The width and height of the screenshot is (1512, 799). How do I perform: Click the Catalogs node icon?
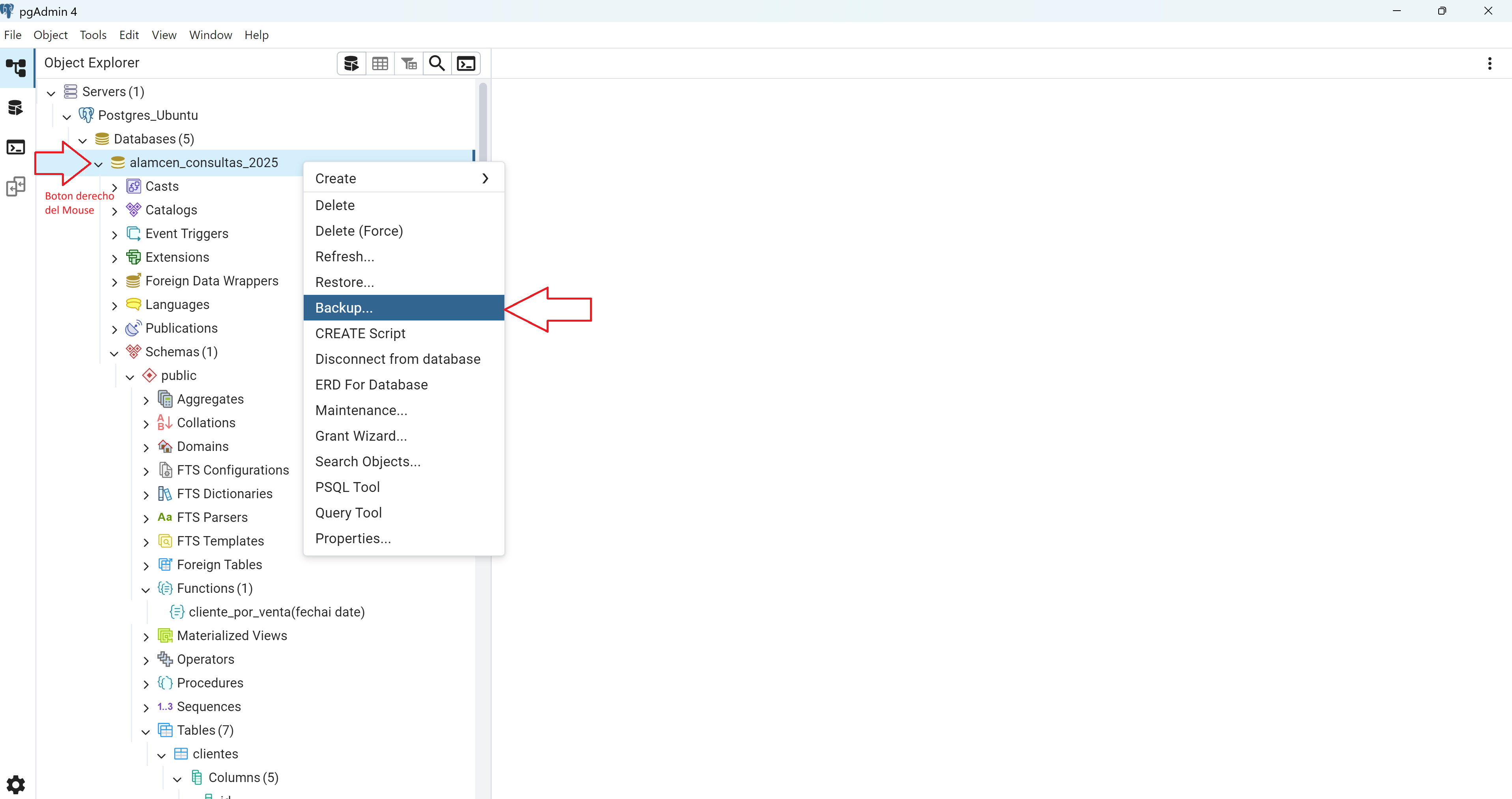(134, 210)
